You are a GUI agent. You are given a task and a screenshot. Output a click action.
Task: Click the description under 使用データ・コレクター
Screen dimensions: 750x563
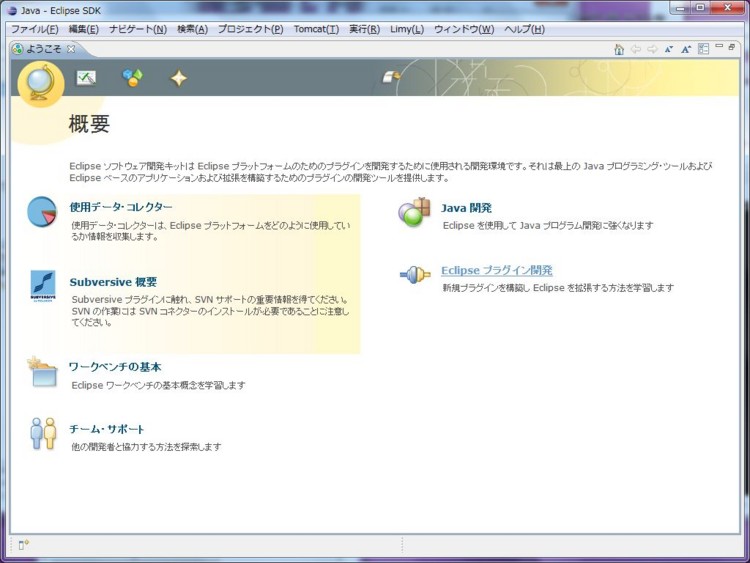(211, 231)
